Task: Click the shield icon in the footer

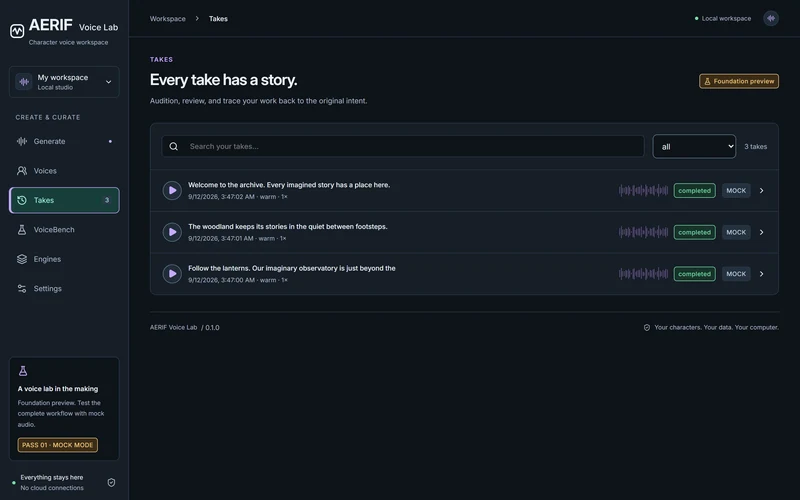Action: [x=646, y=328]
